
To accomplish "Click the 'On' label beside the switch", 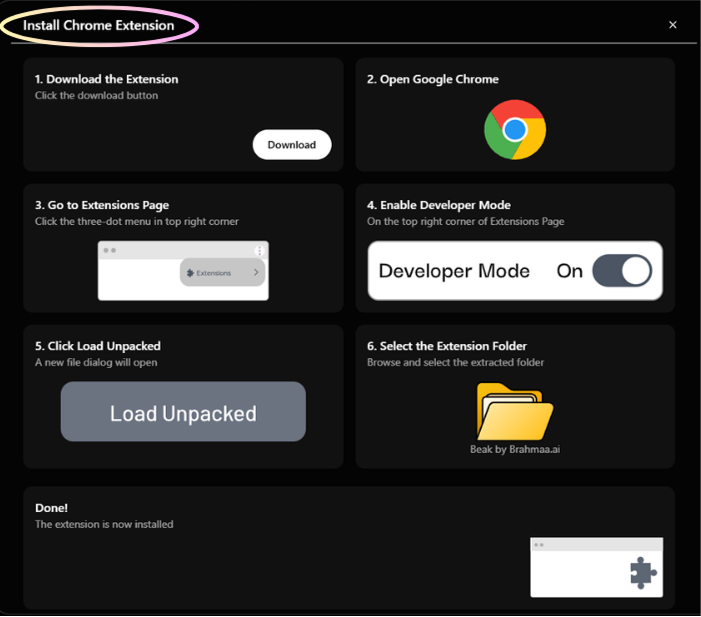I will [570, 271].
